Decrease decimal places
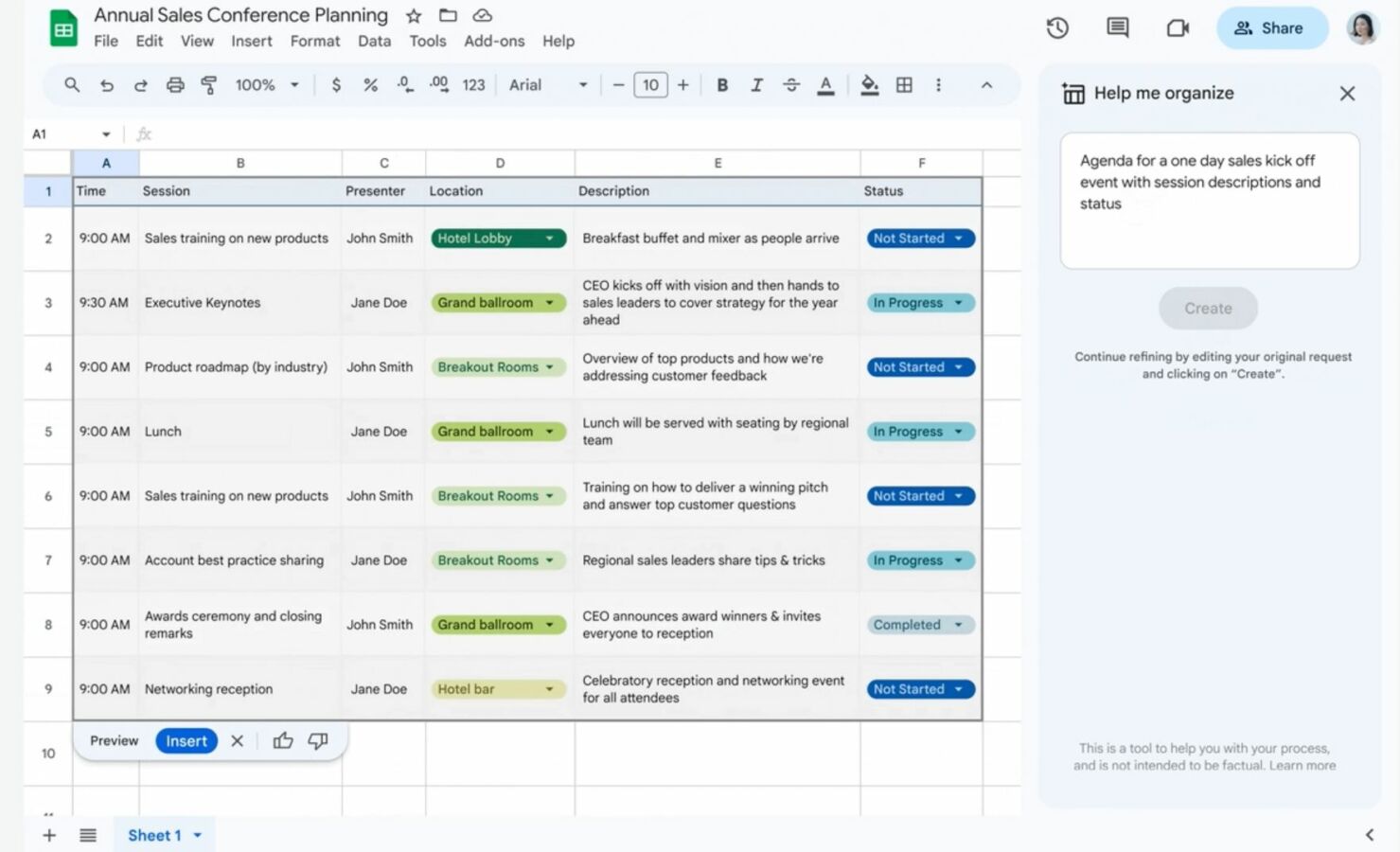The image size is (1400, 852). coord(405,85)
